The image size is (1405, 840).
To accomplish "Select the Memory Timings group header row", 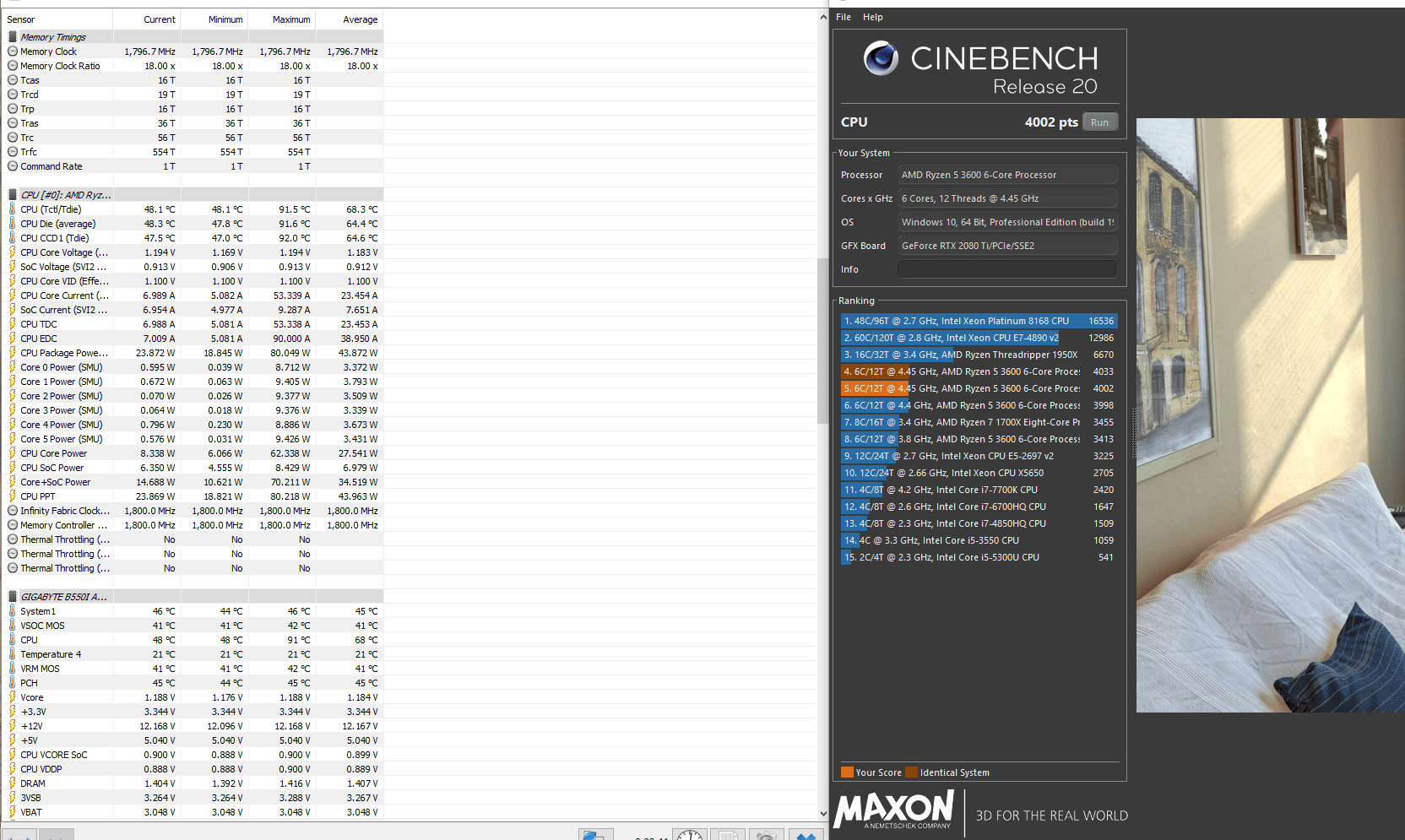I will (x=193, y=37).
